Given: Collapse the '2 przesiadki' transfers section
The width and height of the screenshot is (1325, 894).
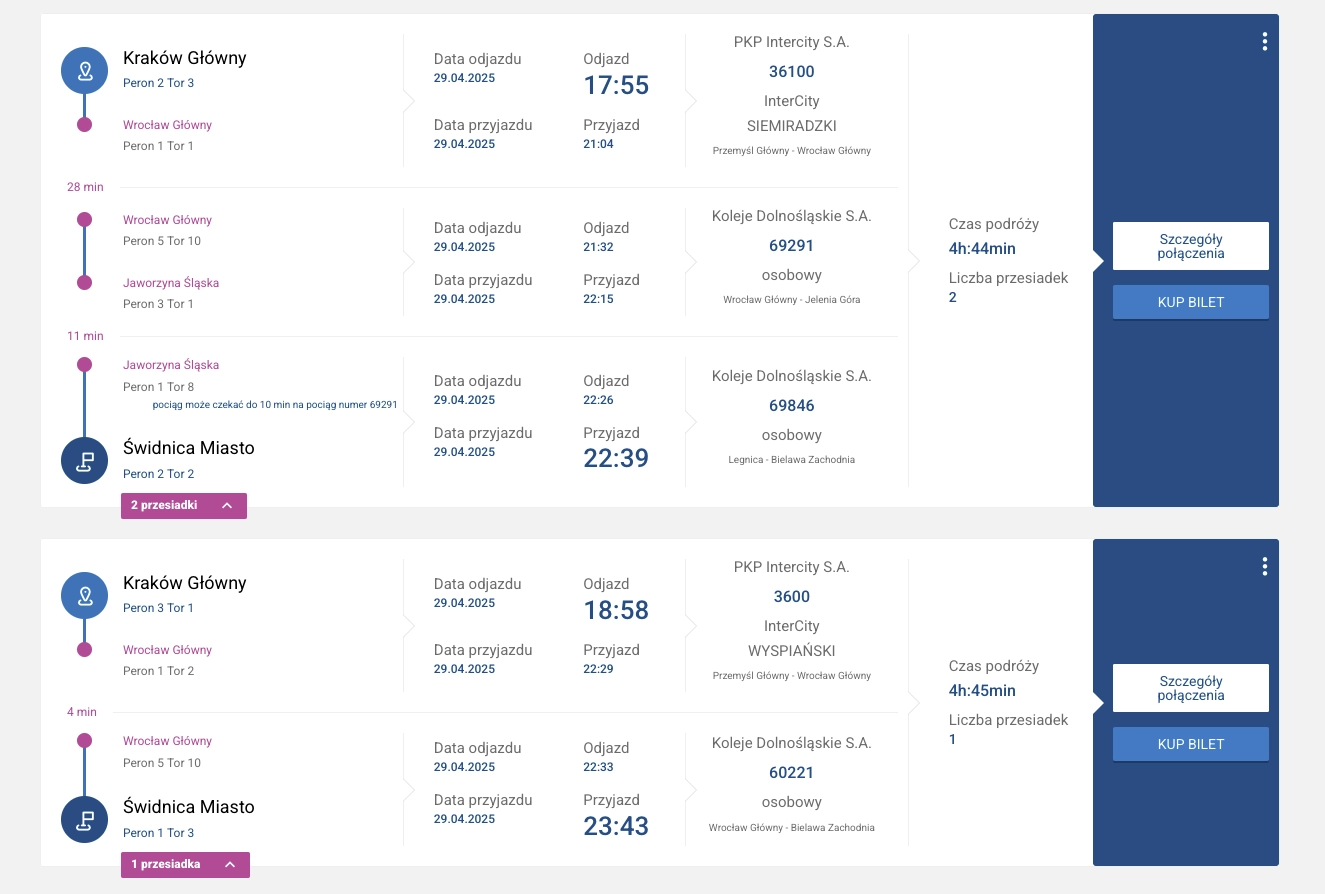Looking at the screenshot, I should (184, 506).
